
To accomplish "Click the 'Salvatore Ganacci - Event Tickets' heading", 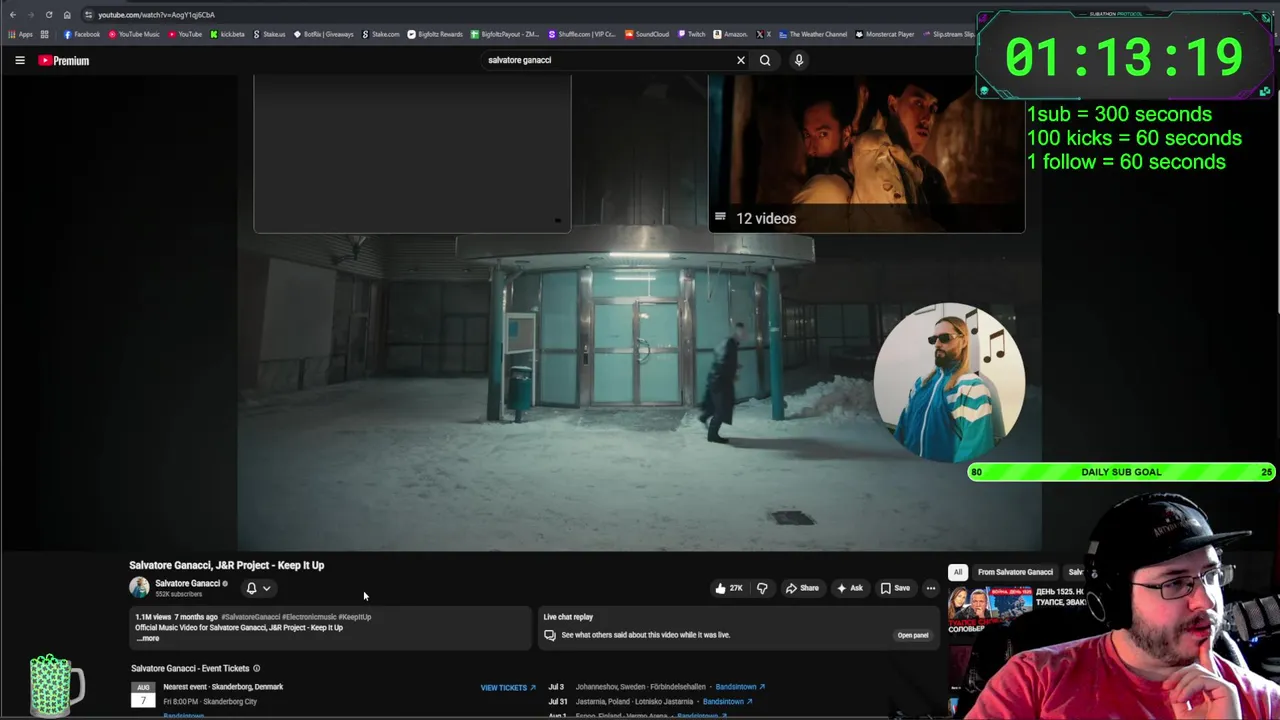I will tap(190, 668).
